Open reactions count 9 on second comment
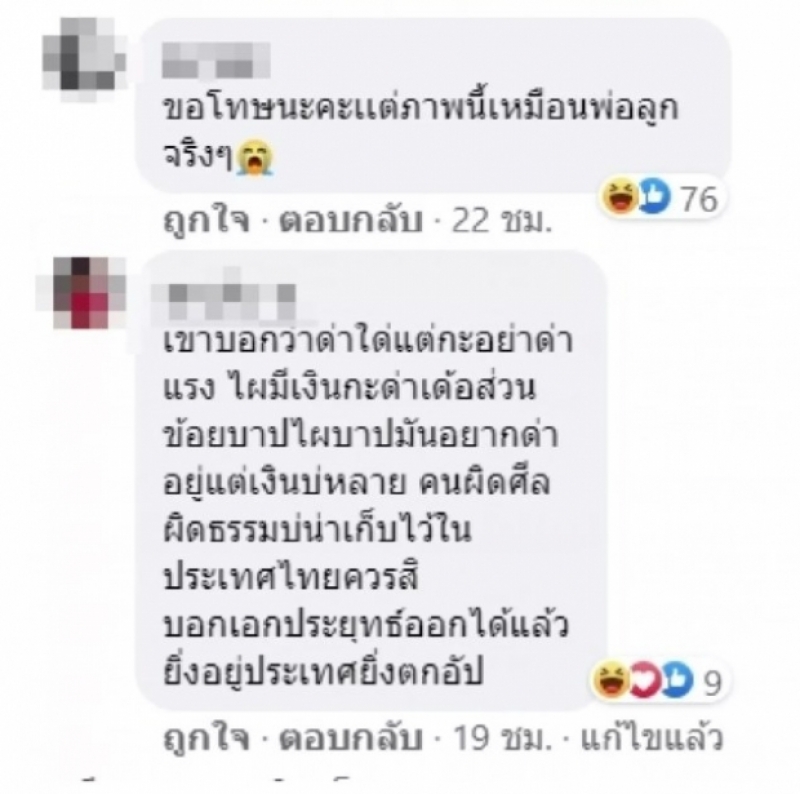 tap(713, 683)
